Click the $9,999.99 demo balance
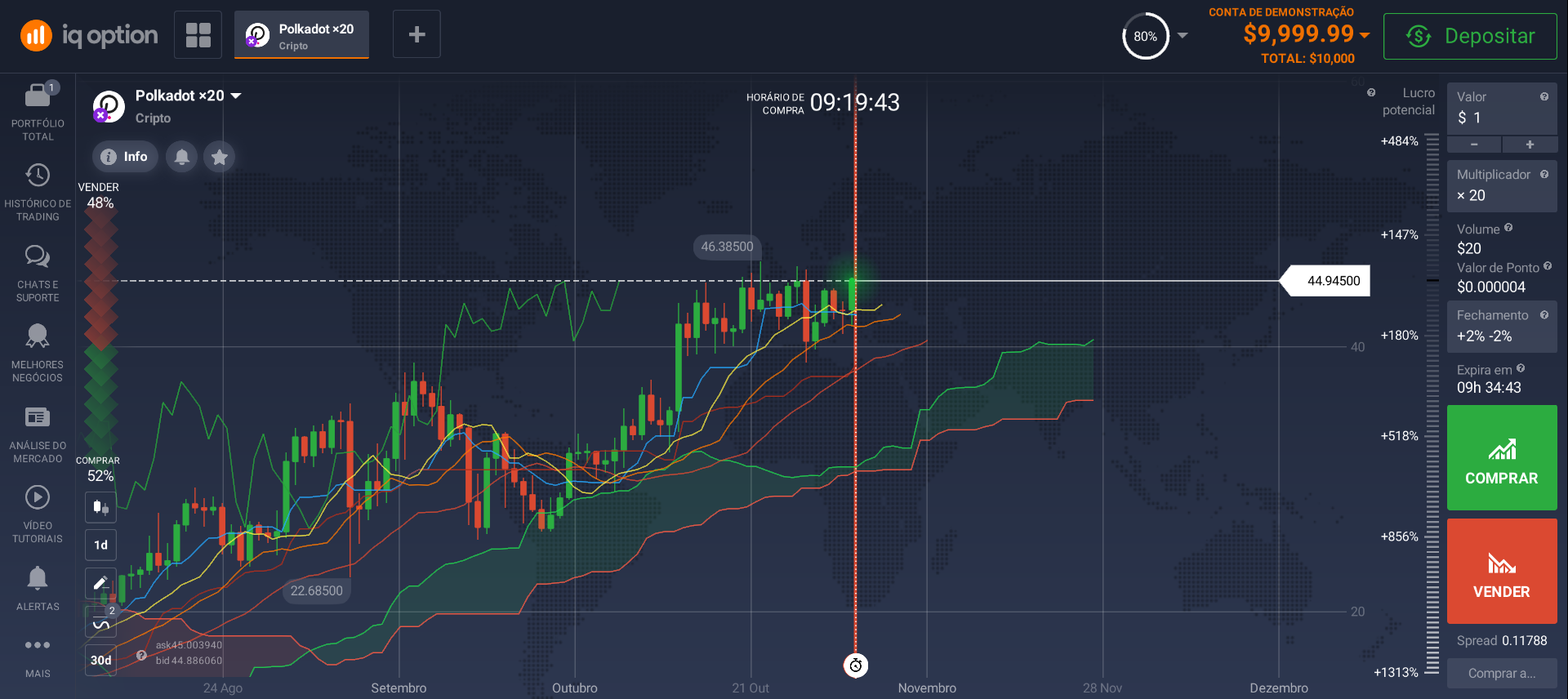 point(1298,33)
